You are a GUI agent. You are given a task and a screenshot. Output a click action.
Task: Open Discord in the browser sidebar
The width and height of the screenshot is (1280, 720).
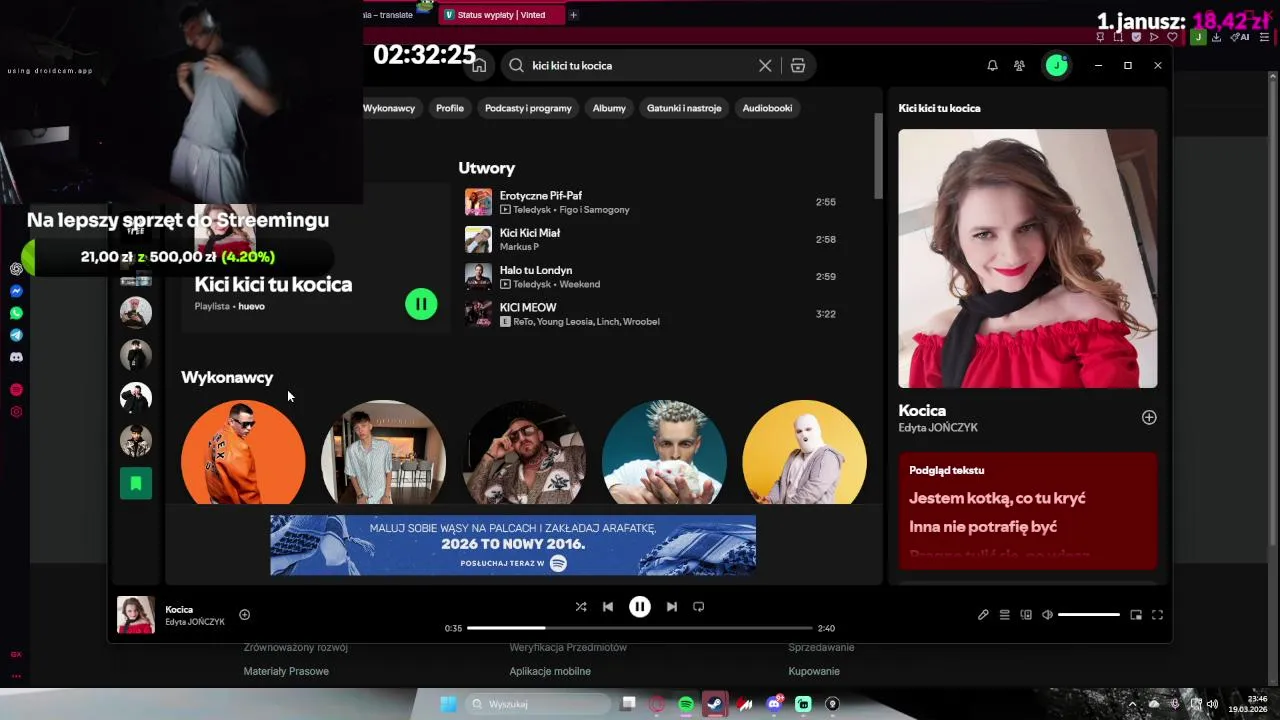(16, 357)
